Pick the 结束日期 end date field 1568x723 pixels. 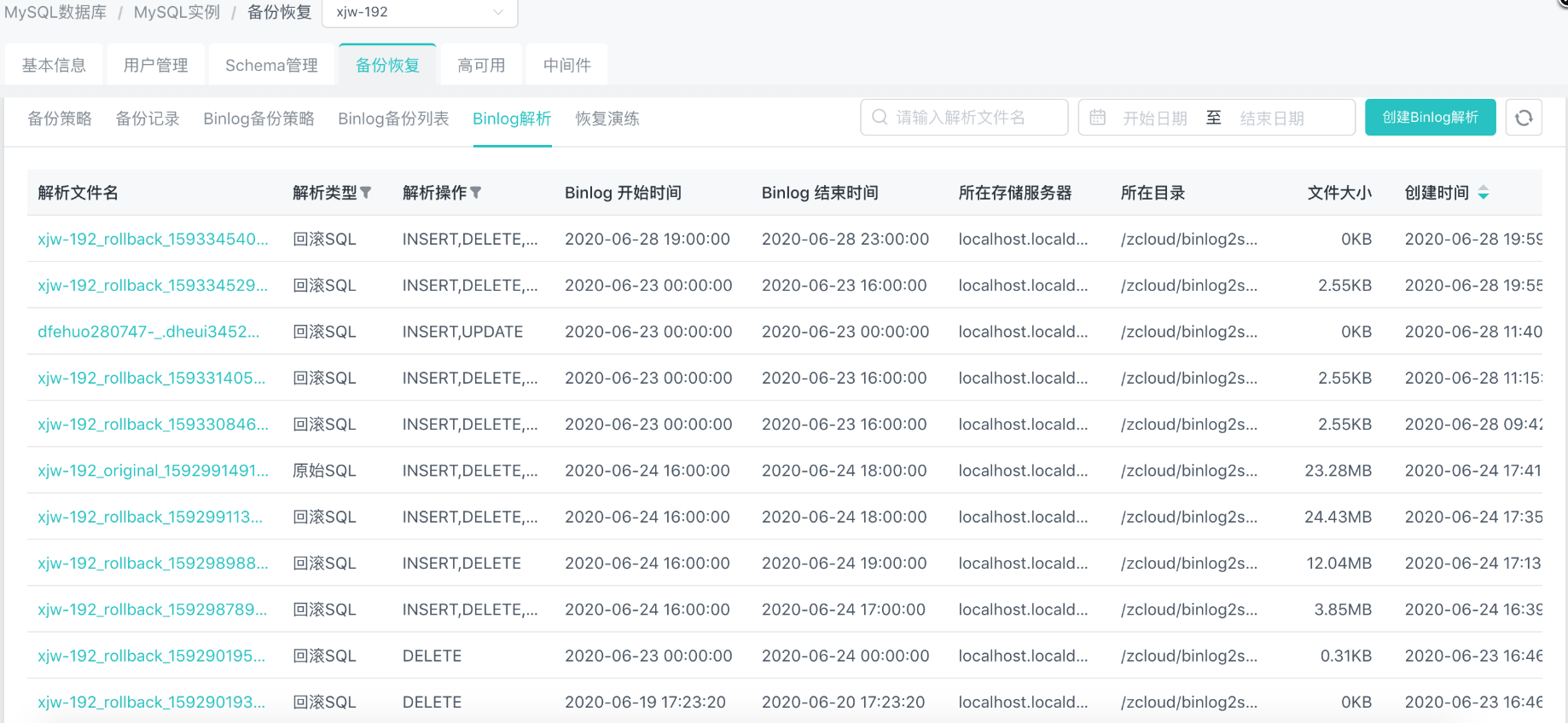[x=1271, y=119]
